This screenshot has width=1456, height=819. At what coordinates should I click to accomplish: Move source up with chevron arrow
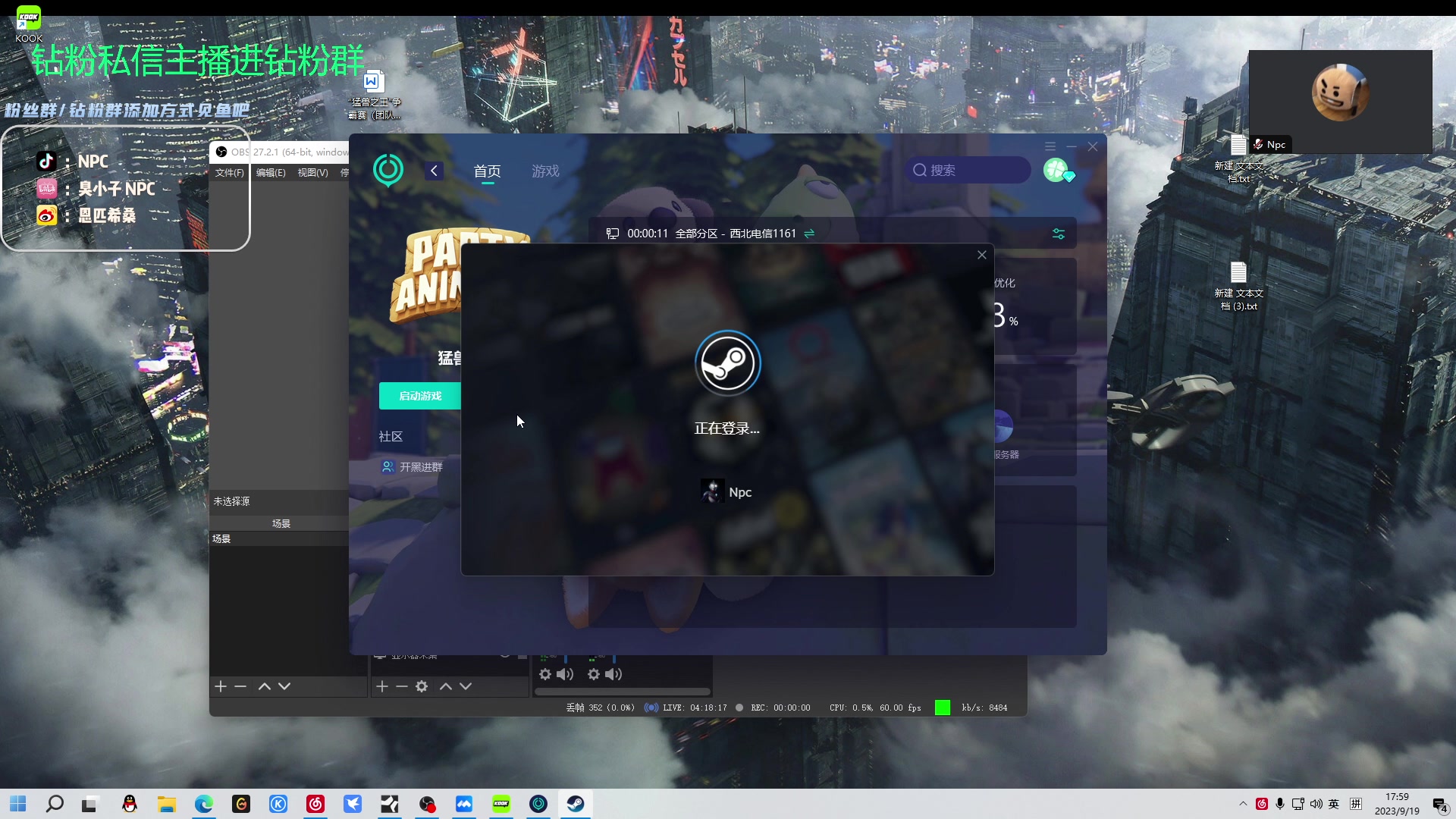(x=446, y=686)
